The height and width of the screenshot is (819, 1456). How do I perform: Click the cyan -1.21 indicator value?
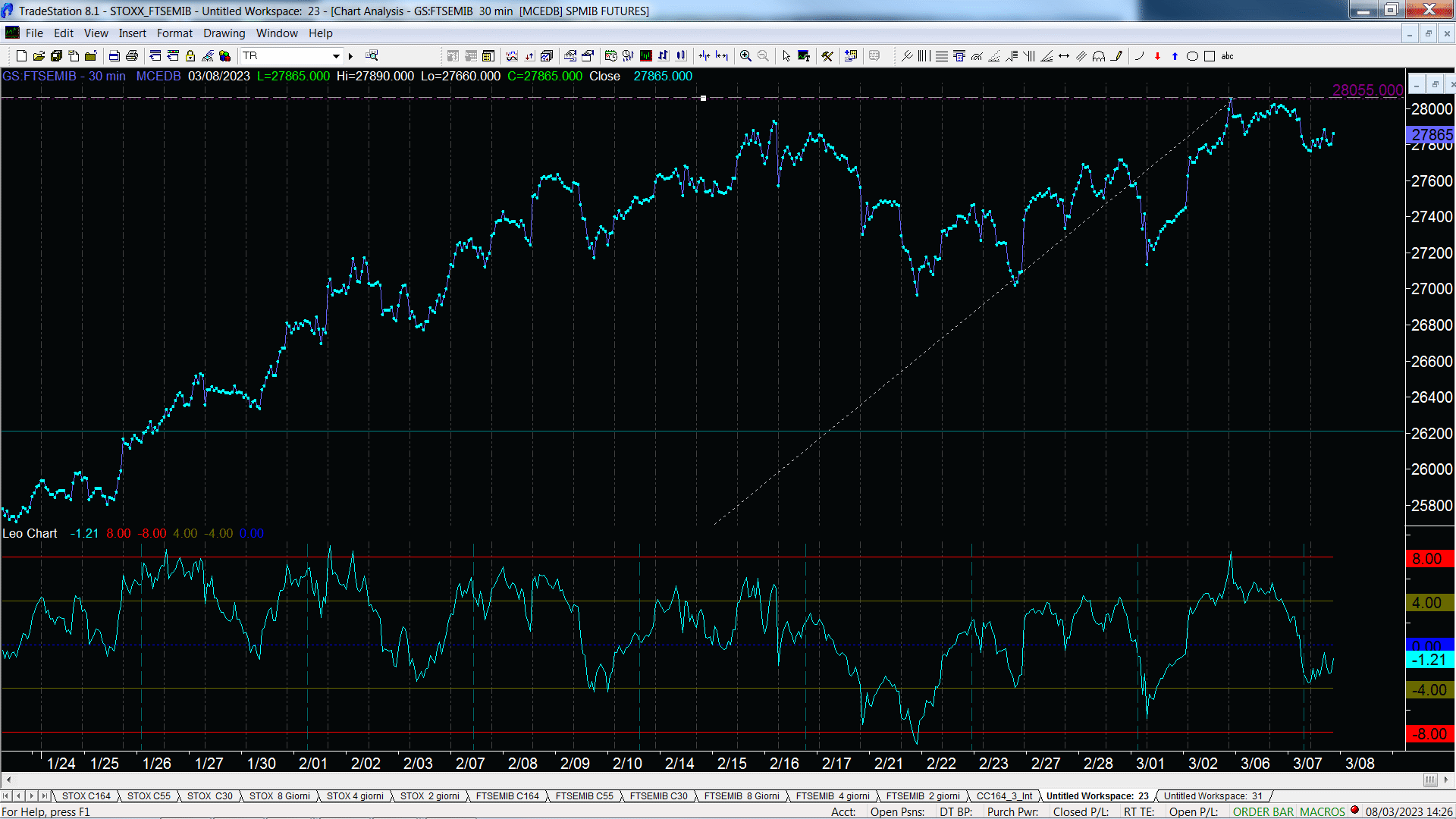(1429, 661)
